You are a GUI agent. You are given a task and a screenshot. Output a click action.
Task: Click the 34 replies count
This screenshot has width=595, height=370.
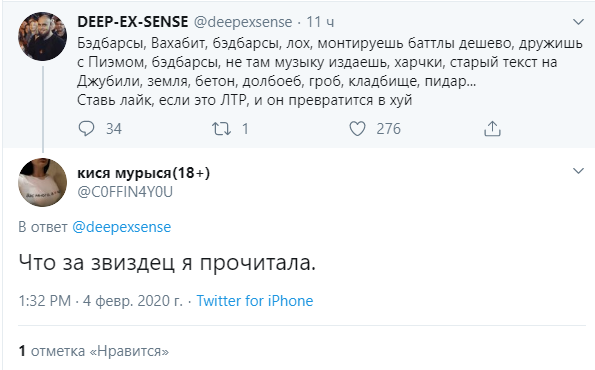pyautogui.click(x=114, y=129)
